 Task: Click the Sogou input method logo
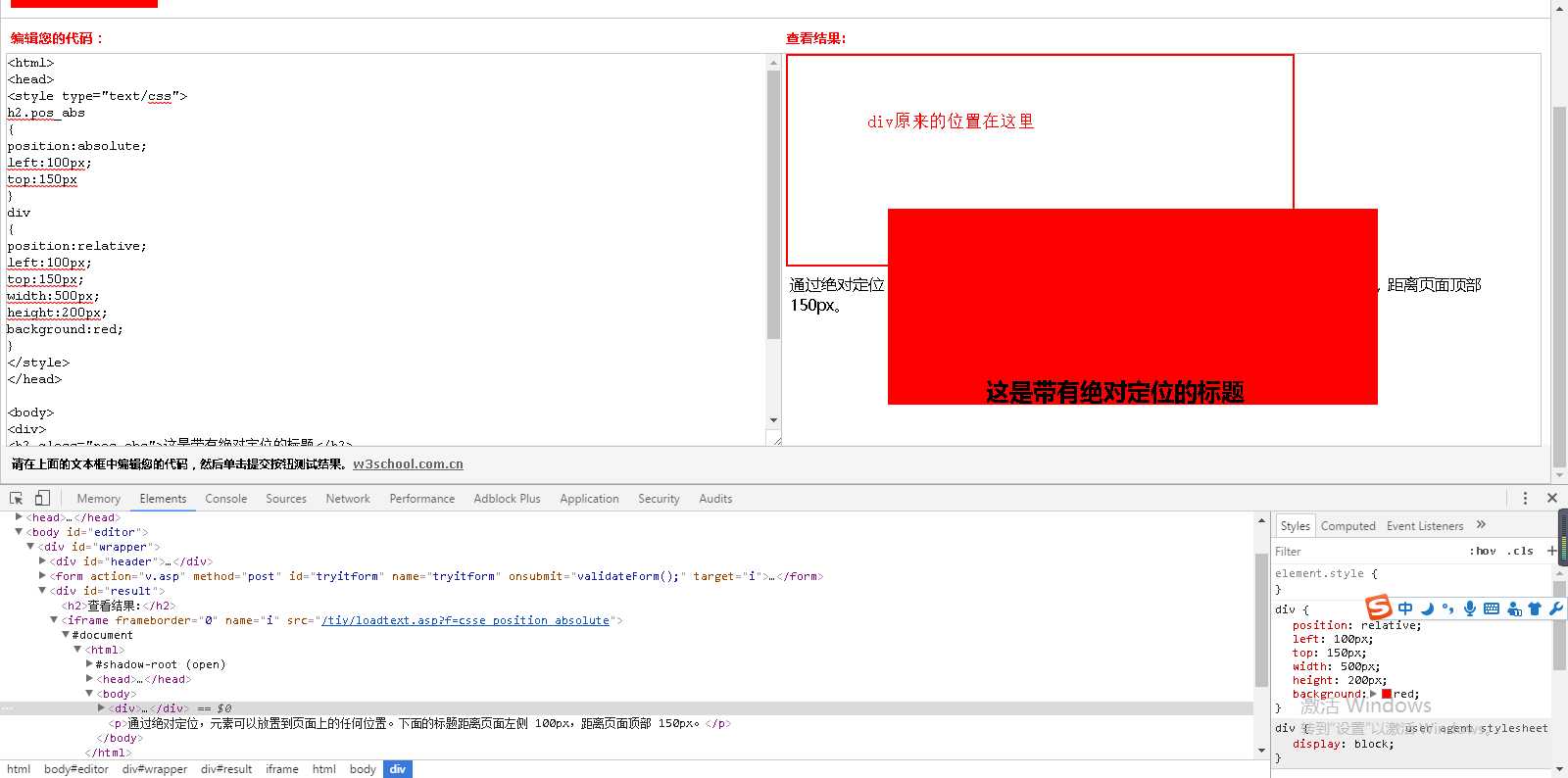click(x=1379, y=608)
